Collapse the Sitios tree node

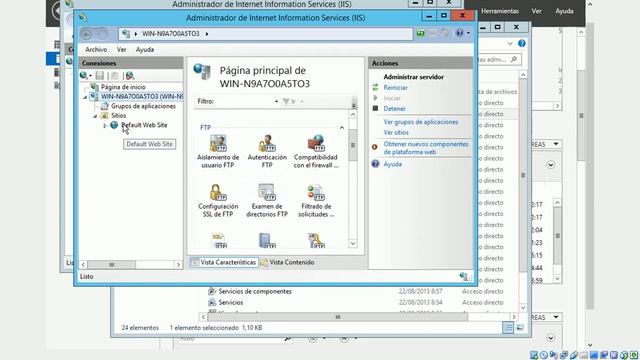click(95, 116)
